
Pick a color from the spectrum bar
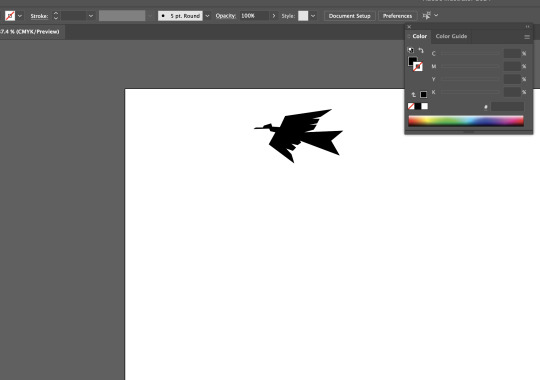point(466,121)
